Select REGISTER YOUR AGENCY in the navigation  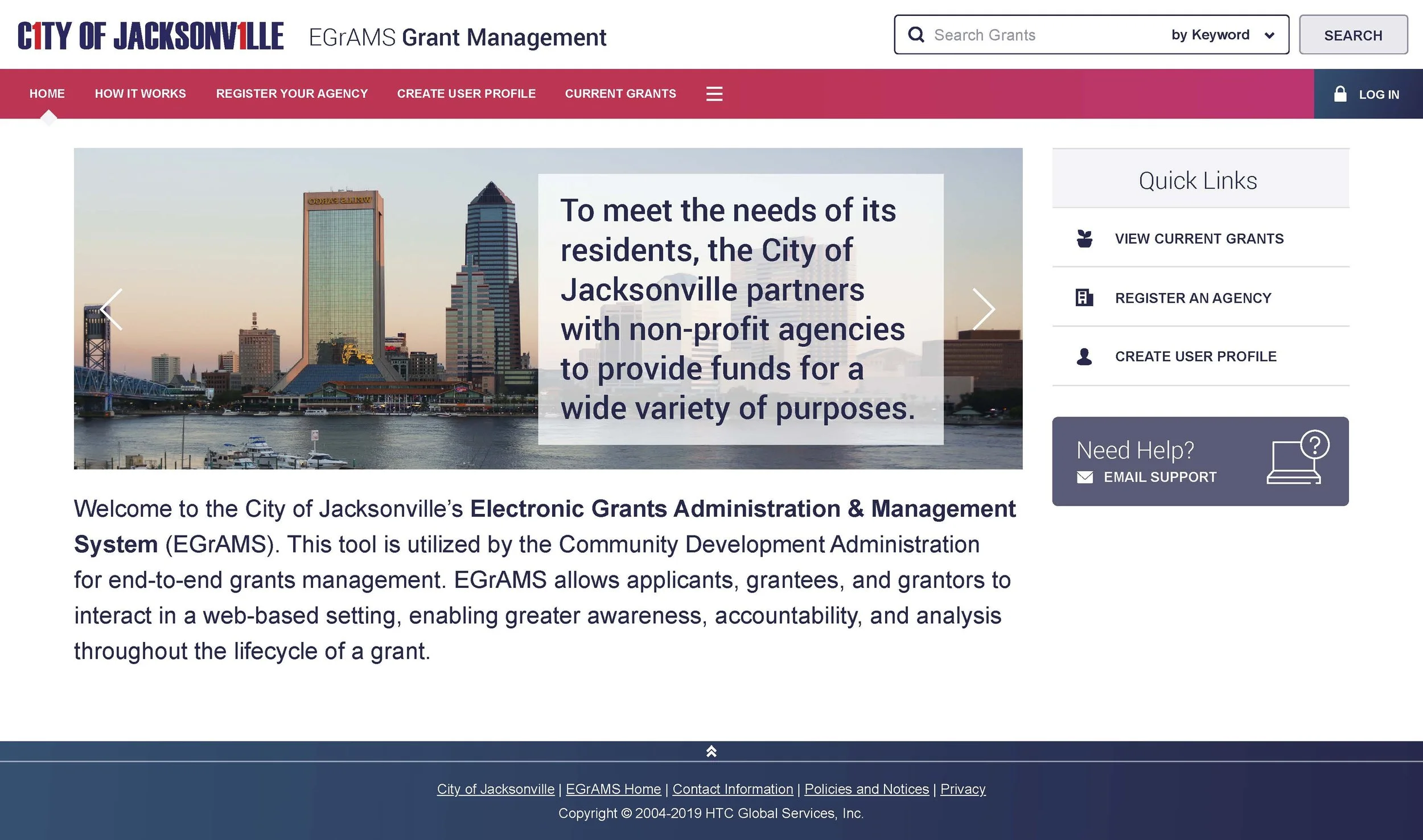pos(291,94)
